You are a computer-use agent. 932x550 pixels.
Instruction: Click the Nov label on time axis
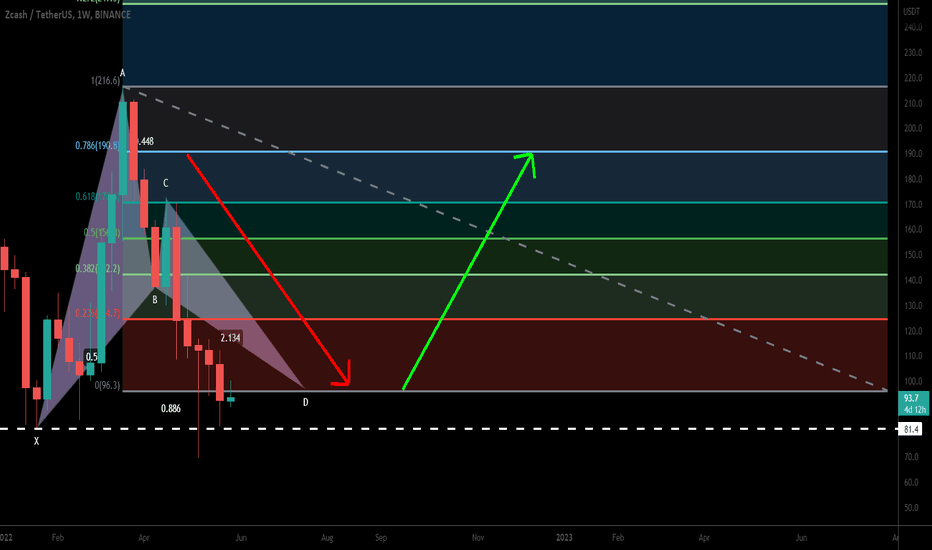tap(478, 538)
